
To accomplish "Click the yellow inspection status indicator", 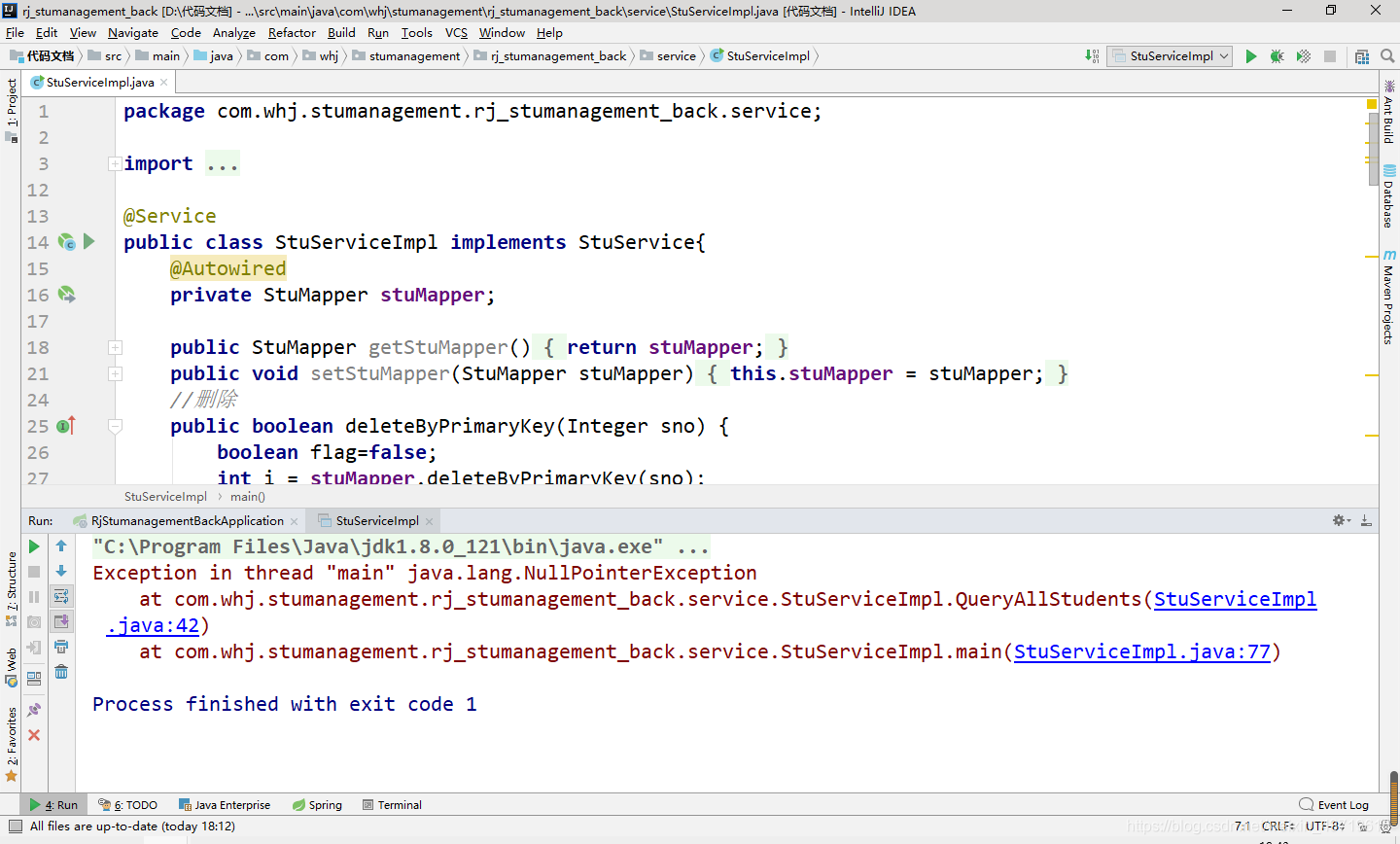I will coord(1372,103).
